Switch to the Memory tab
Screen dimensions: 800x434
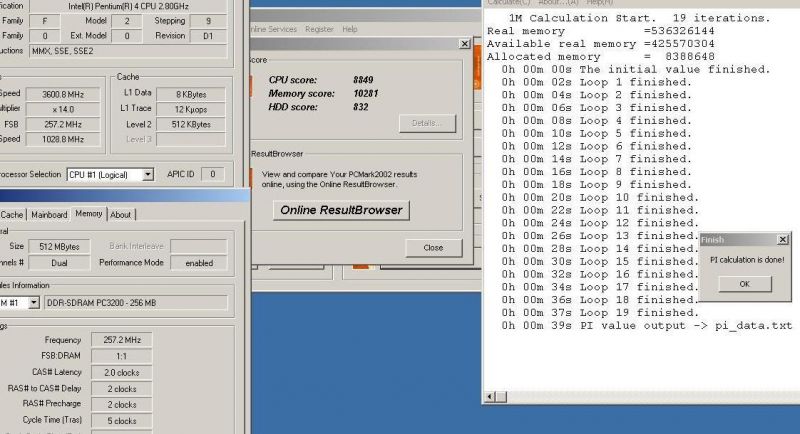click(89, 214)
